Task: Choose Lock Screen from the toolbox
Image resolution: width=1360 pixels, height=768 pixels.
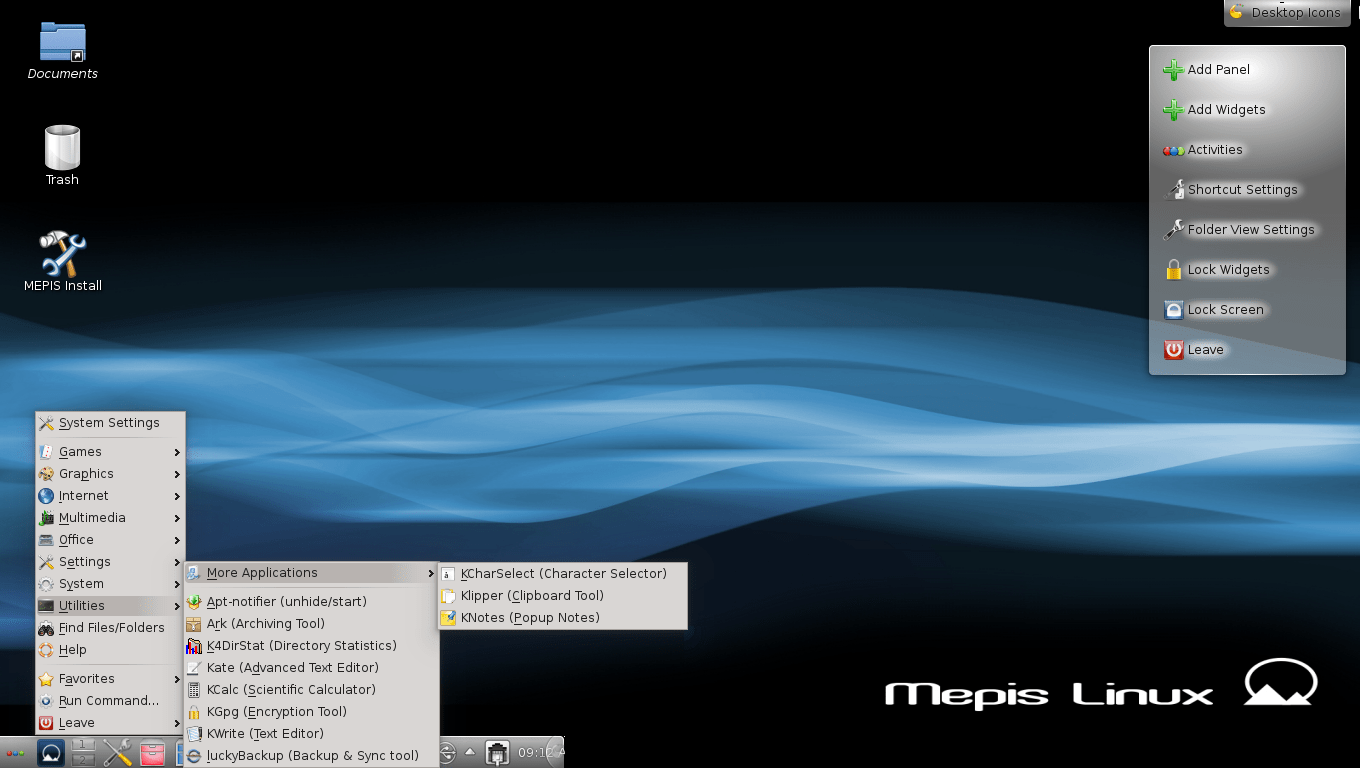Action: pos(1224,310)
